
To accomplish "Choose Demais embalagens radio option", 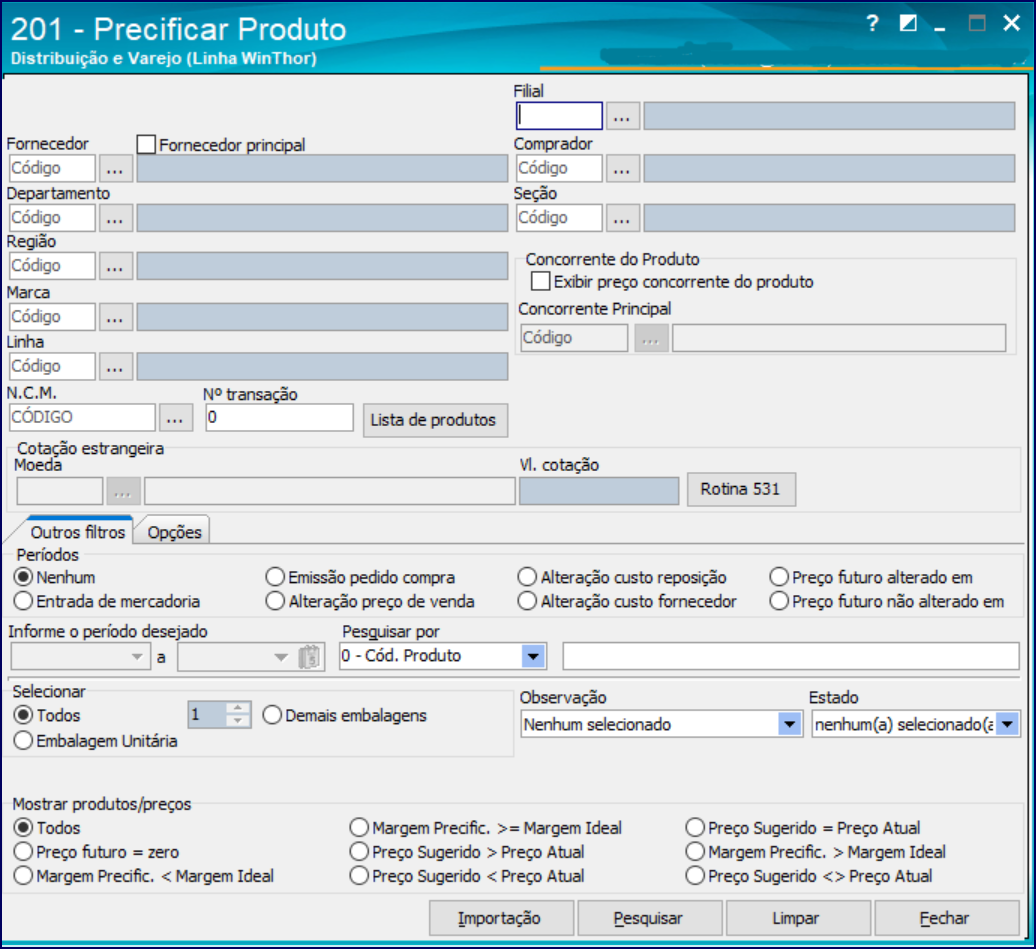I will (x=272, y=715).
